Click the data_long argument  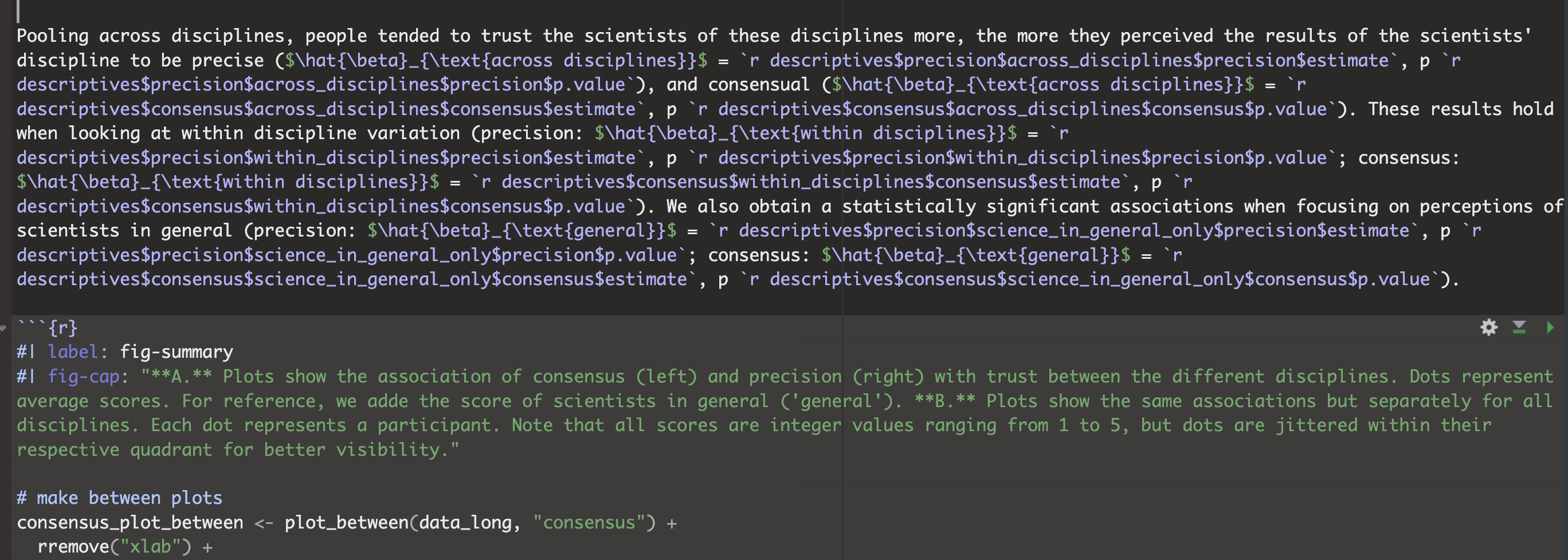pyautogui.click(x=465, y=522)
